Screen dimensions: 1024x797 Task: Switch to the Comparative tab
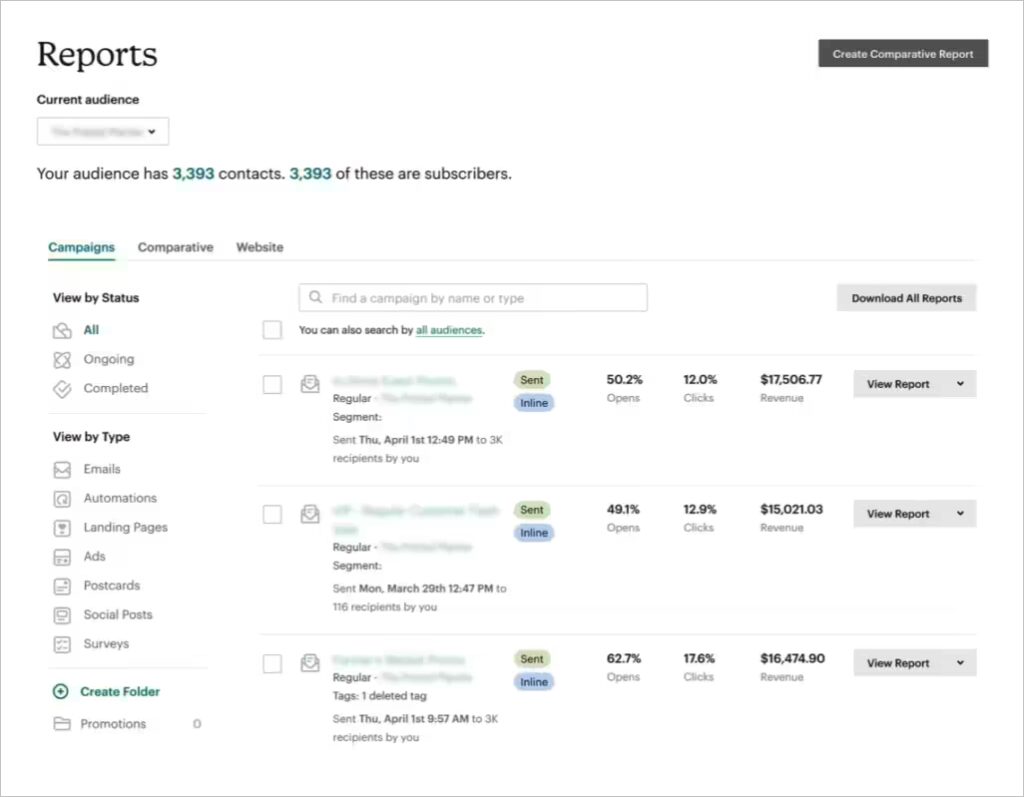click(x=175, y=247)
